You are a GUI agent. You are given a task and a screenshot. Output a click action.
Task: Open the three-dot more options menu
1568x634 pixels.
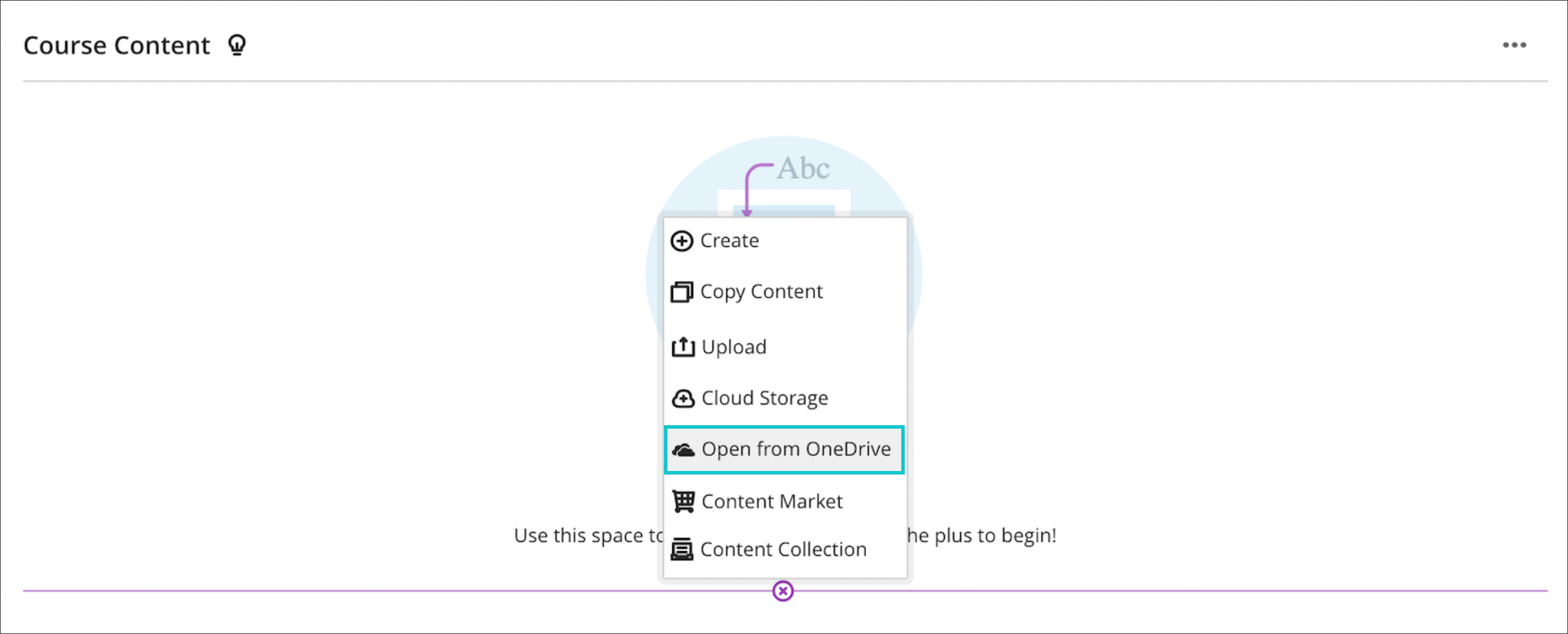(x=1514, y=46)
